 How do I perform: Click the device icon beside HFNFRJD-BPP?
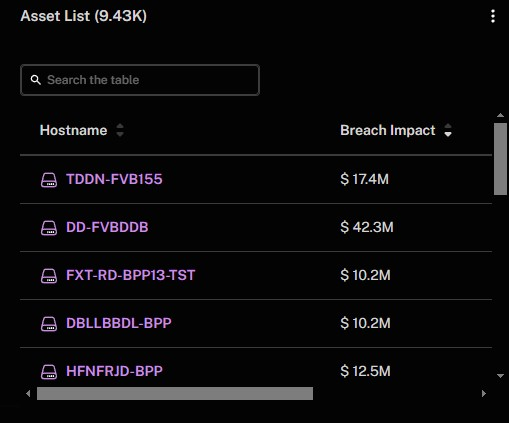[49, 372]
